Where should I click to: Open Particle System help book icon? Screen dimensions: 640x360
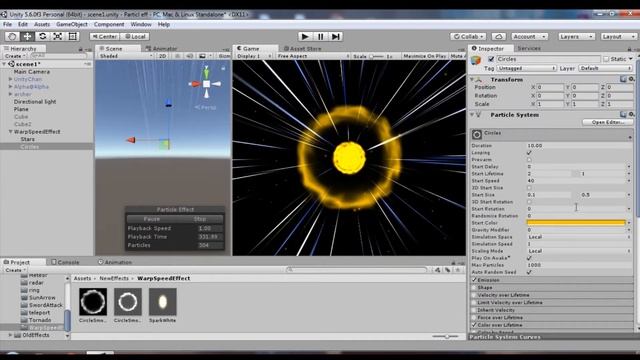tap(623, 115)
